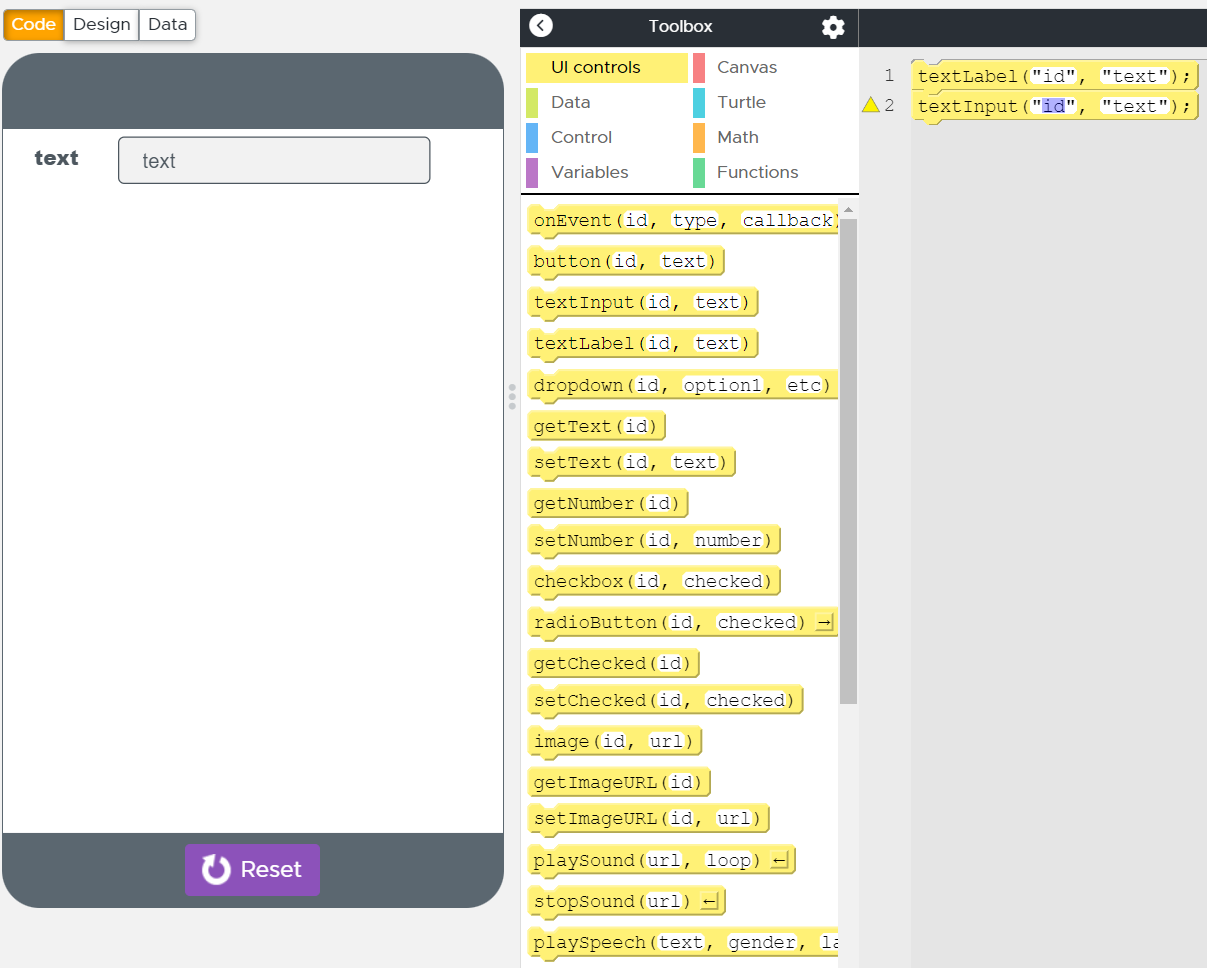Click the option1 parameter in dropdown block
The image size is (1207, 968).
pos(723,386)
